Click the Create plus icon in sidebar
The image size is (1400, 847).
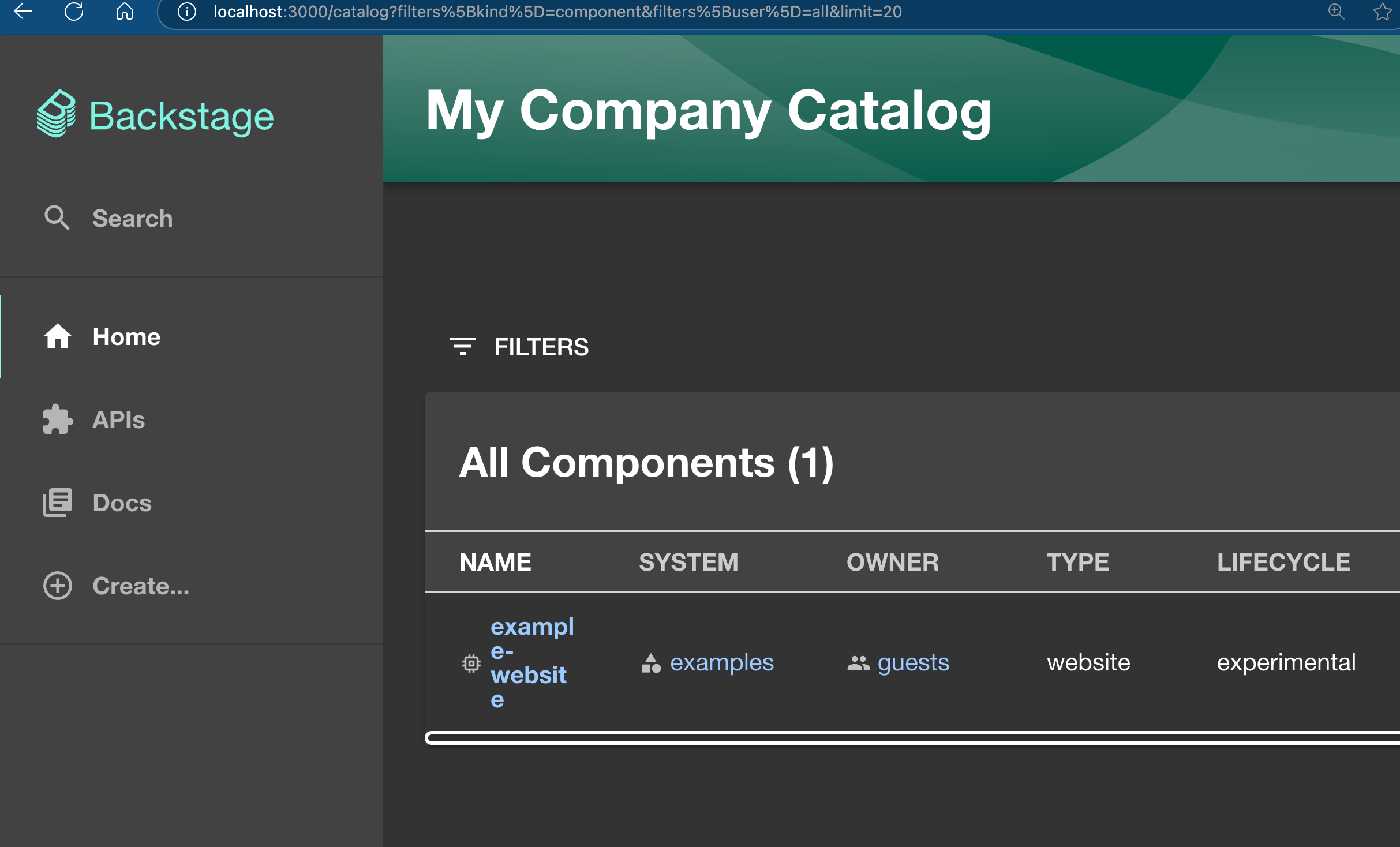(x=57, y=585)
